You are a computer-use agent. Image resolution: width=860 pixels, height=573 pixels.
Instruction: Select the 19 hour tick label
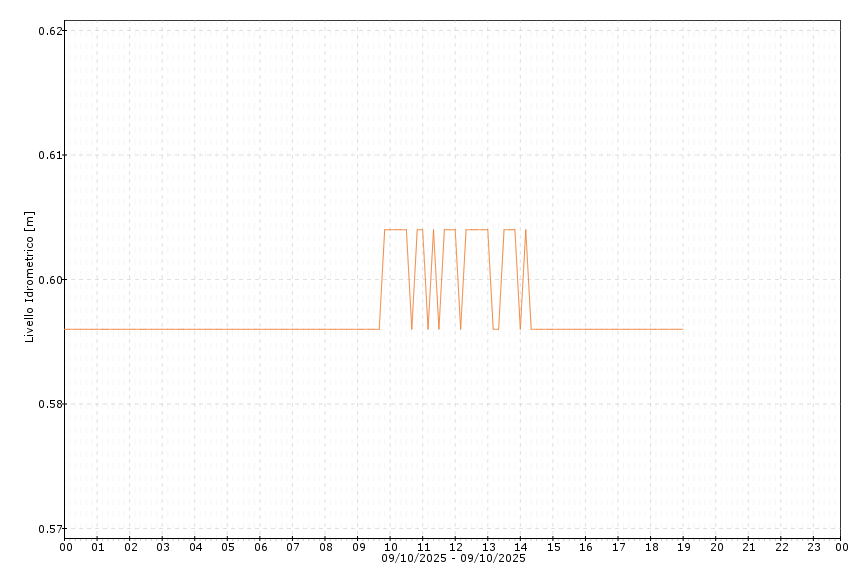point(683,547)
